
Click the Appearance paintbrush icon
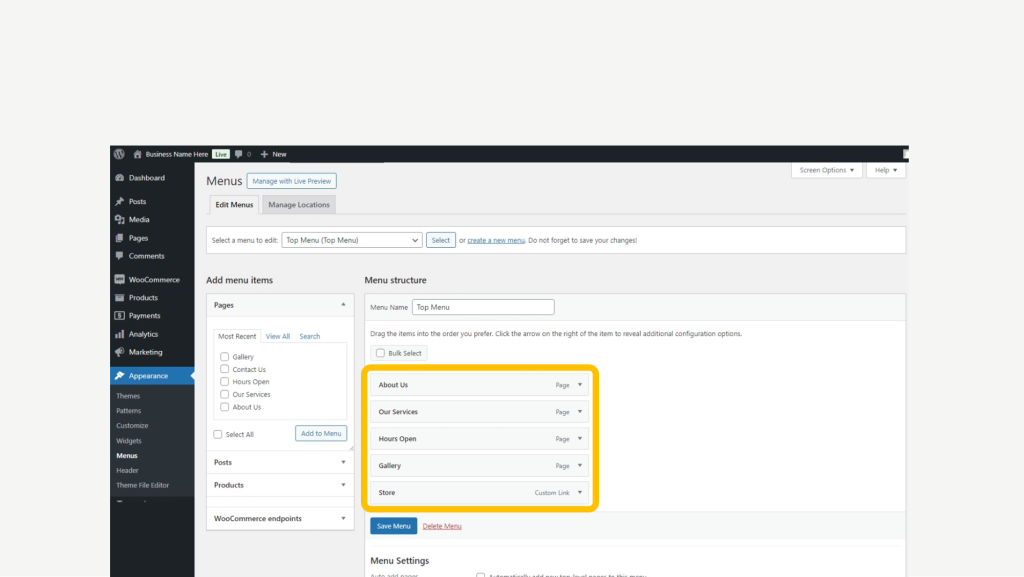[x=120, y=375]
